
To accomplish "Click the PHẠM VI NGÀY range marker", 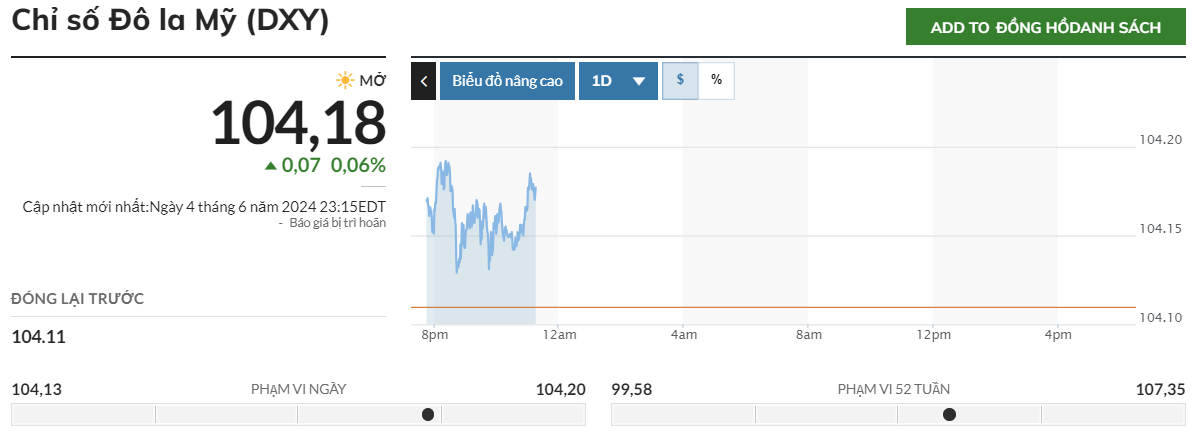I will click(x=428, y=414).
